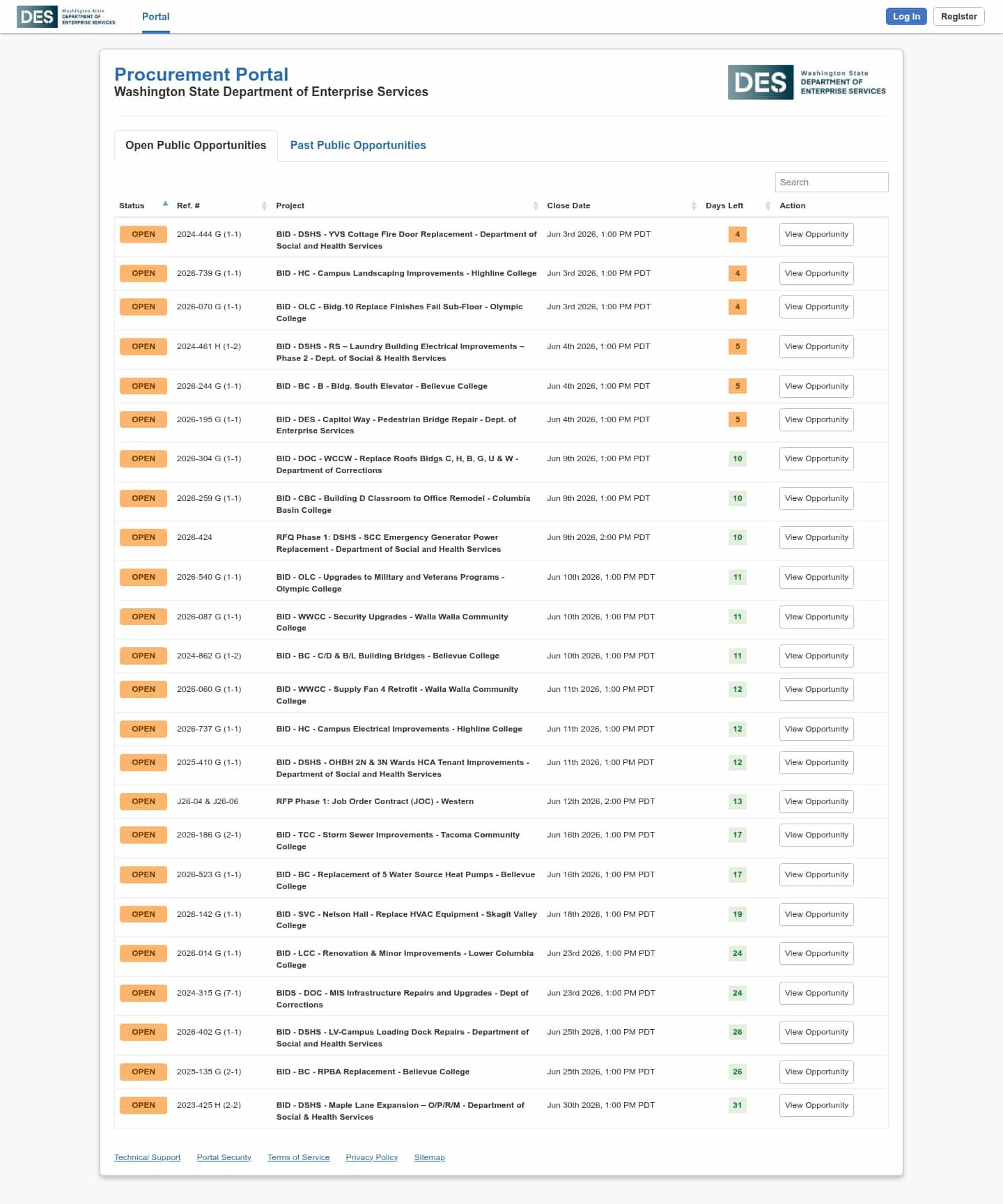Open the Technical Support footer link
Image resolution: width=1003 pixels, height=1204 pixels.
point(147,1157)
